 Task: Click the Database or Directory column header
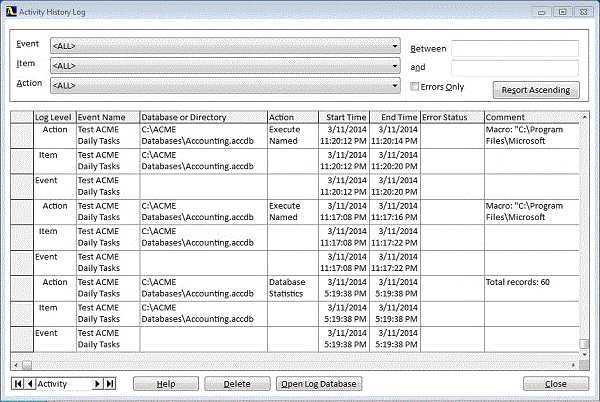[x=203, y=117]
